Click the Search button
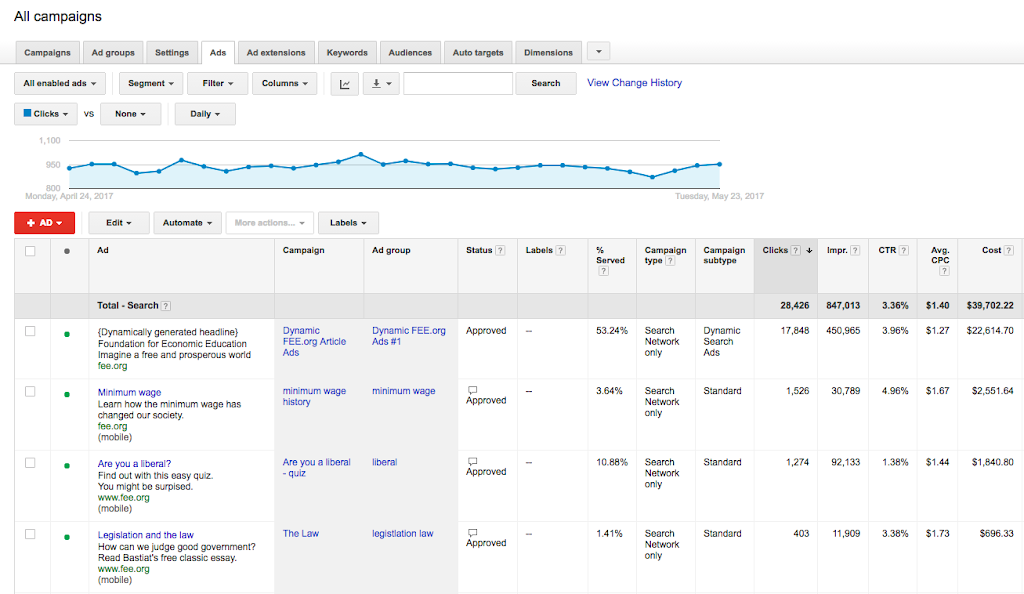Viewport: 1024px width, 594px height. 546,84
